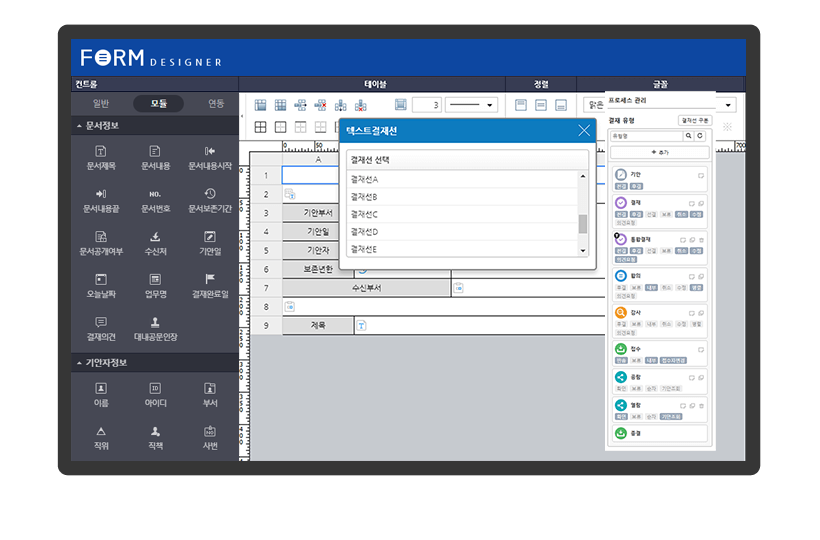Select the 오늘날짜 module icon
Viewport: 820px width, 540px height.
[101, 280]
